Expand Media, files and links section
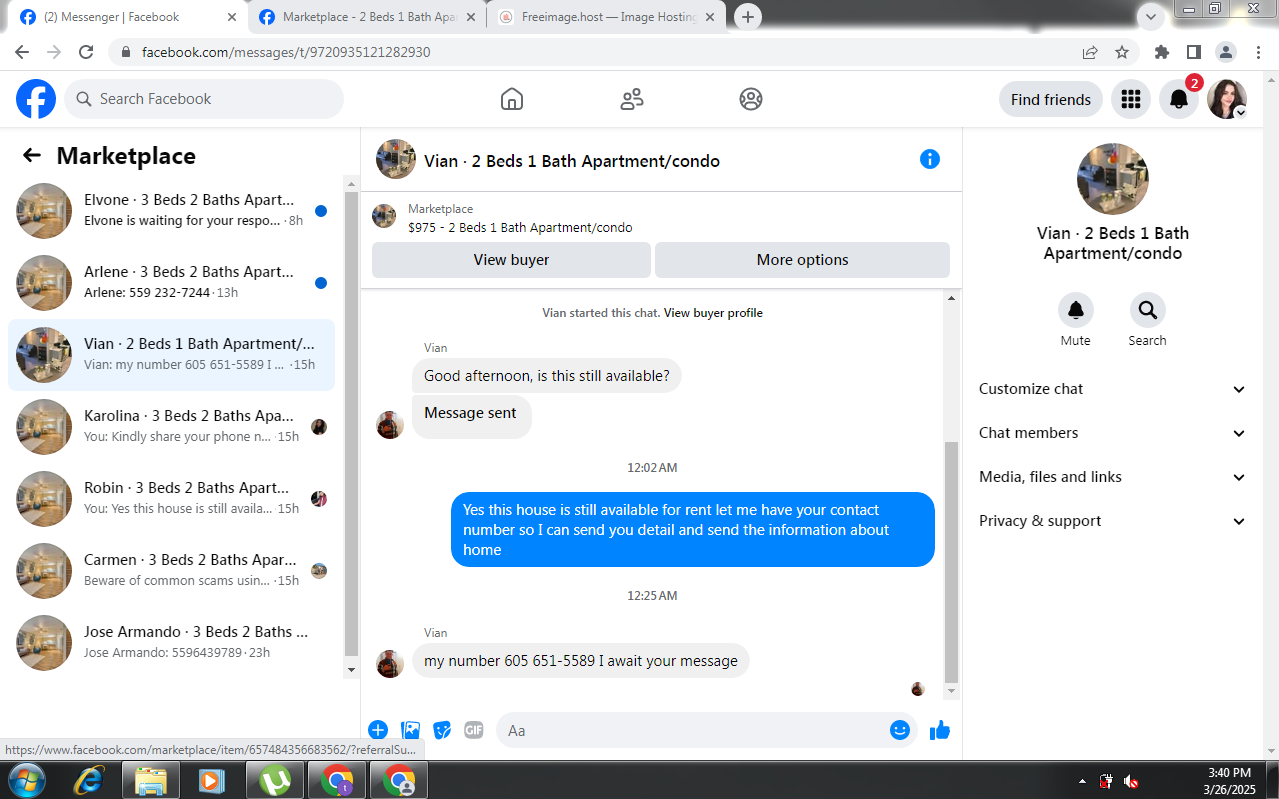1279x799 pixels. pos(1112,477)
